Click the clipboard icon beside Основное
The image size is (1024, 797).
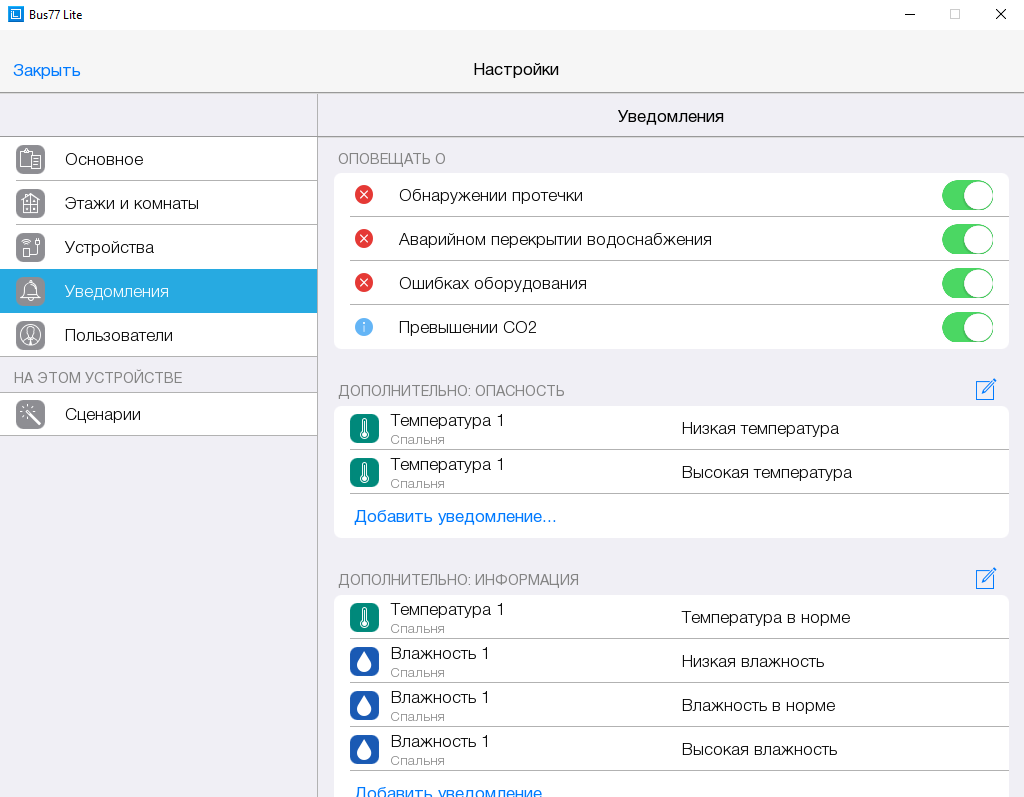(x=31, y=159)
